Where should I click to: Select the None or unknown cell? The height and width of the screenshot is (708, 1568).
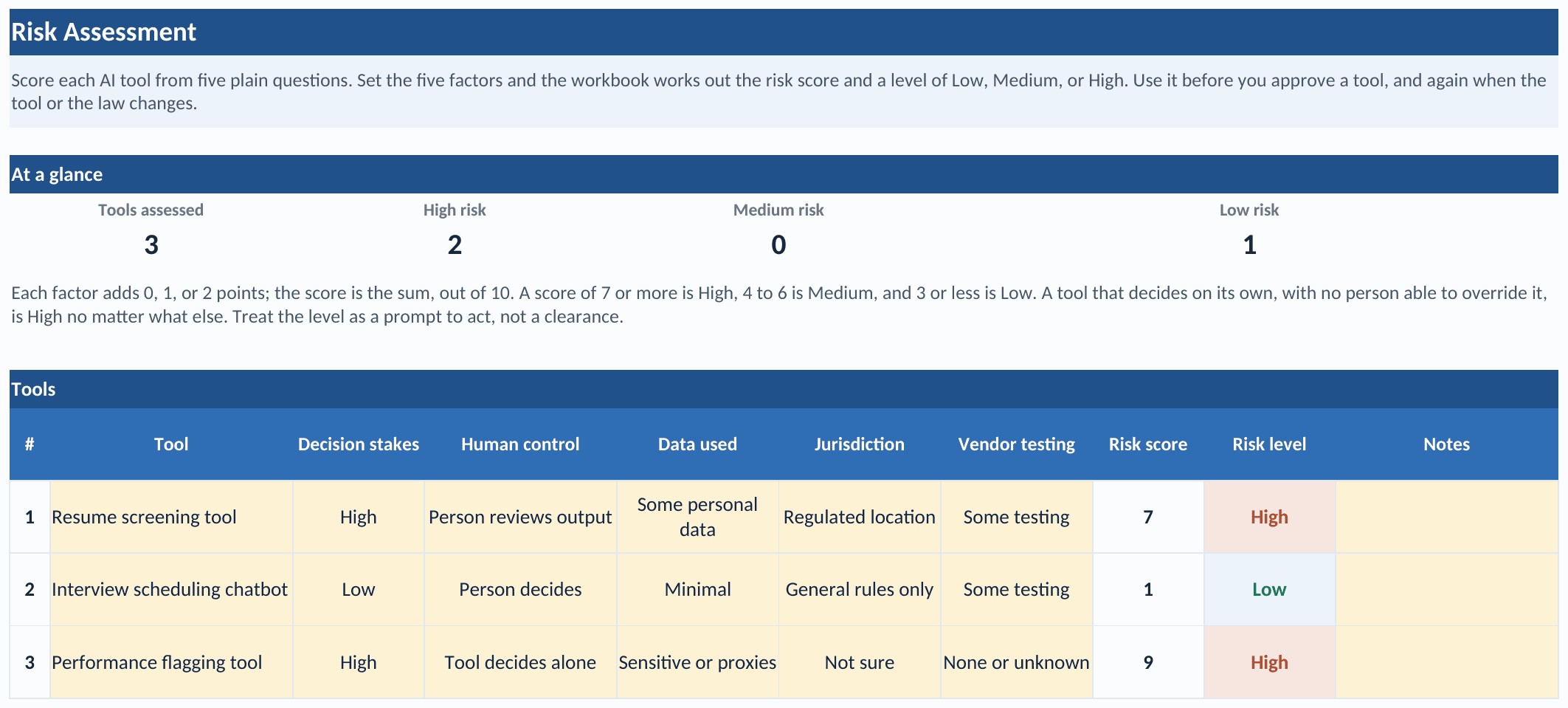(x=1017, y=662)
